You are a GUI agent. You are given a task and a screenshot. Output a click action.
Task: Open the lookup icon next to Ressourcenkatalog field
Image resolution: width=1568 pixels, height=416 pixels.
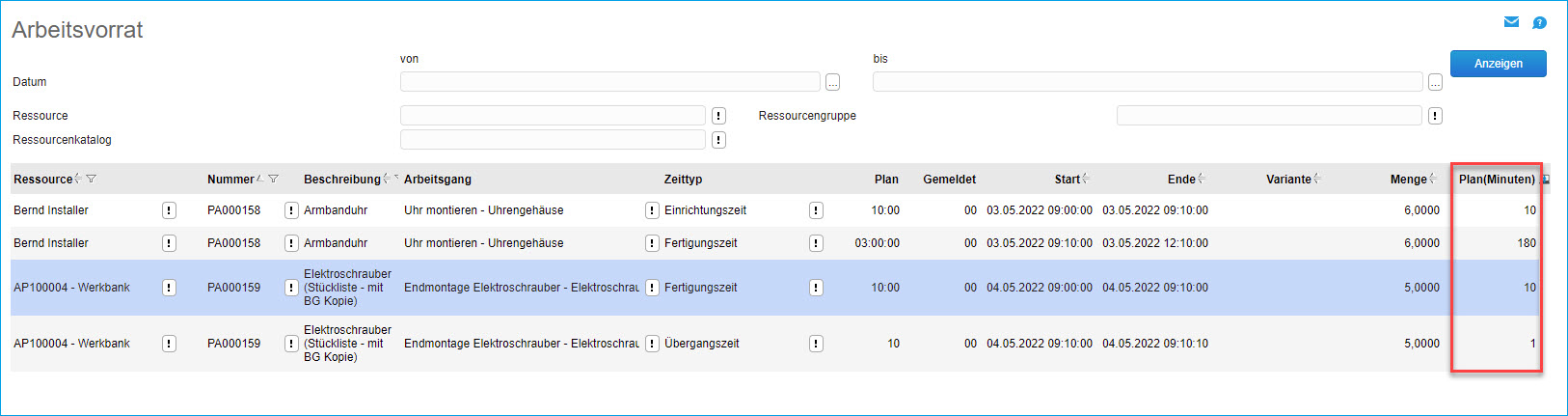[x=718, y=140]
